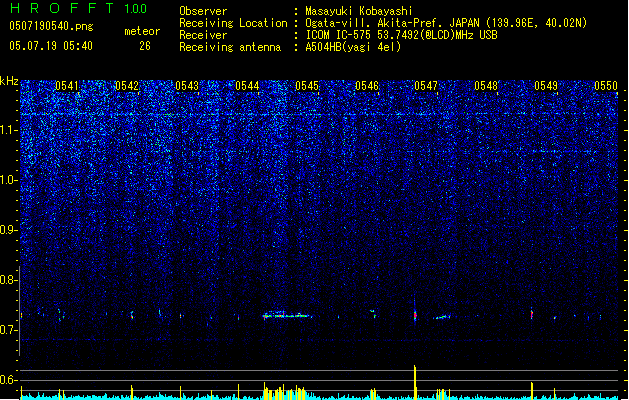This screenshot has width=629, height=400.
Task: Click the date stamp 05.07.19 05:40
Action: (x=51, y=46)
